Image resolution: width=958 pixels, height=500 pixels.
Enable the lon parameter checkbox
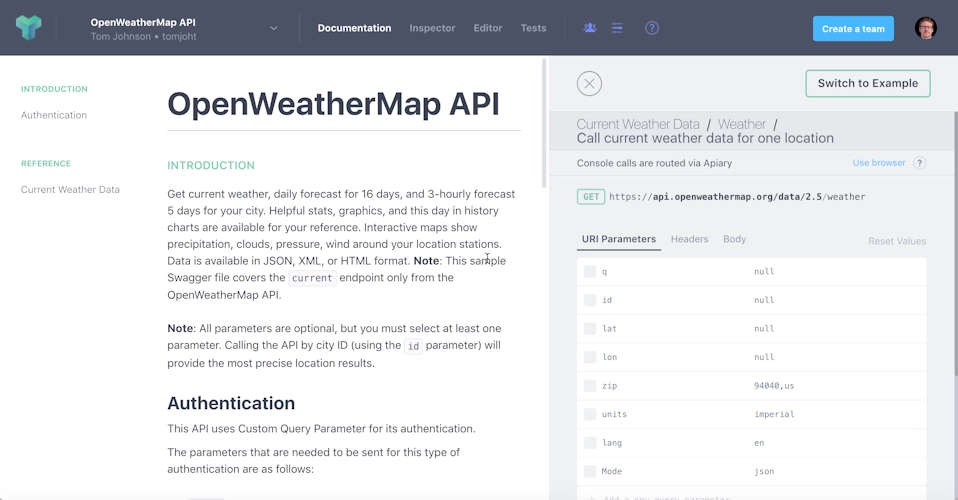coord(590,357)
